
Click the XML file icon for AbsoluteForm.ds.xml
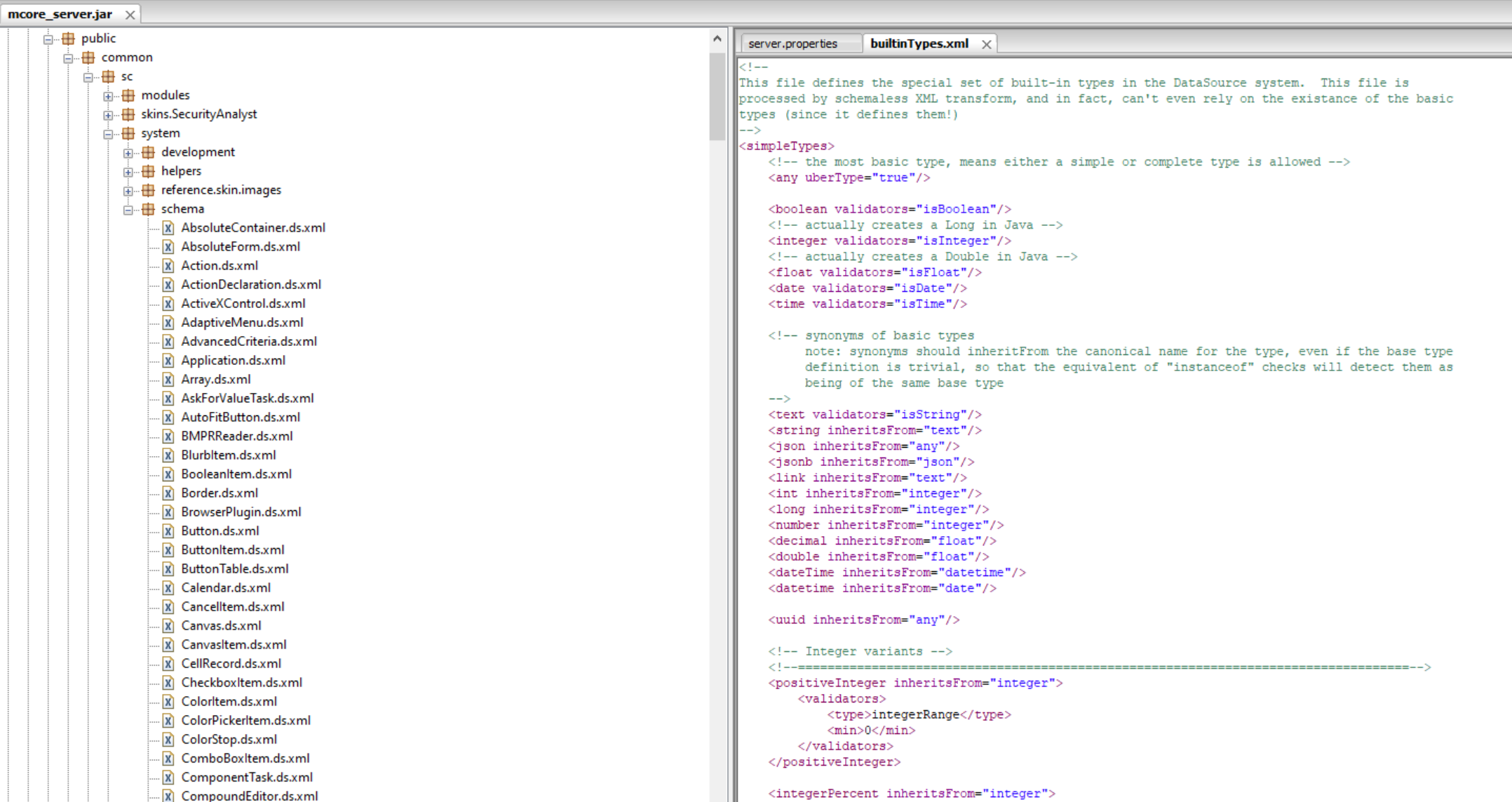pos(168,247)
